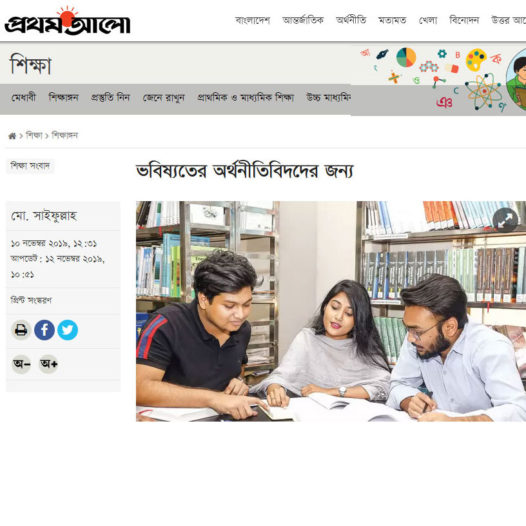Select the খেলা menu item
526x526 pixels.
[x=428, y=20]
